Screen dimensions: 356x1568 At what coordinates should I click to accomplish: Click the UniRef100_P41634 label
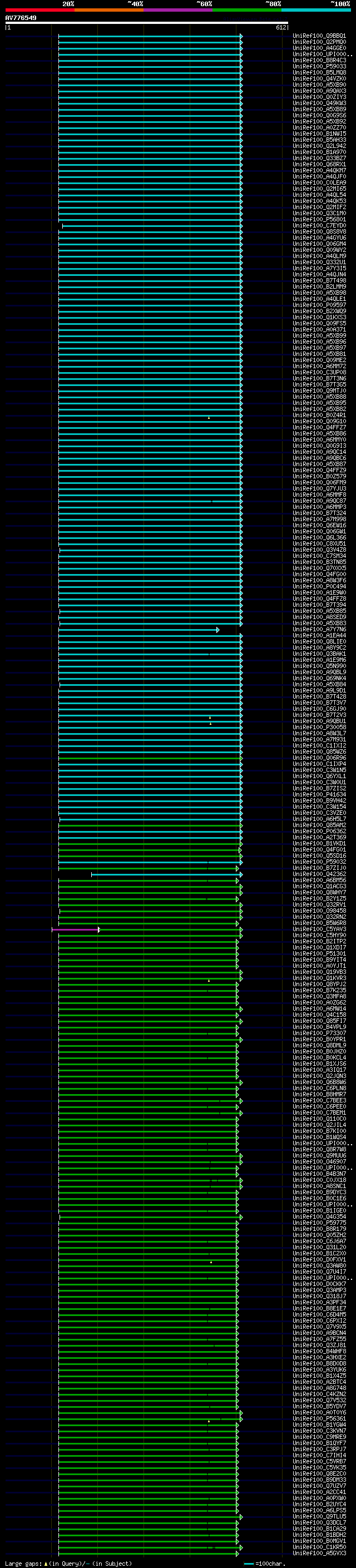coord(319,794)
